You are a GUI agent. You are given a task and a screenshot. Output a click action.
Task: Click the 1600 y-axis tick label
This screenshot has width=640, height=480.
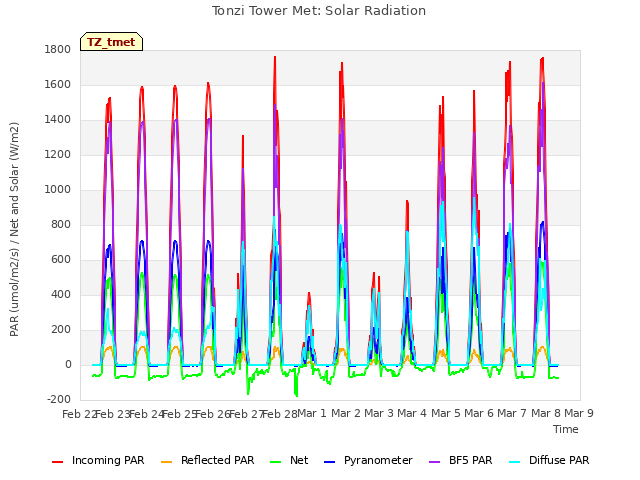58,84
